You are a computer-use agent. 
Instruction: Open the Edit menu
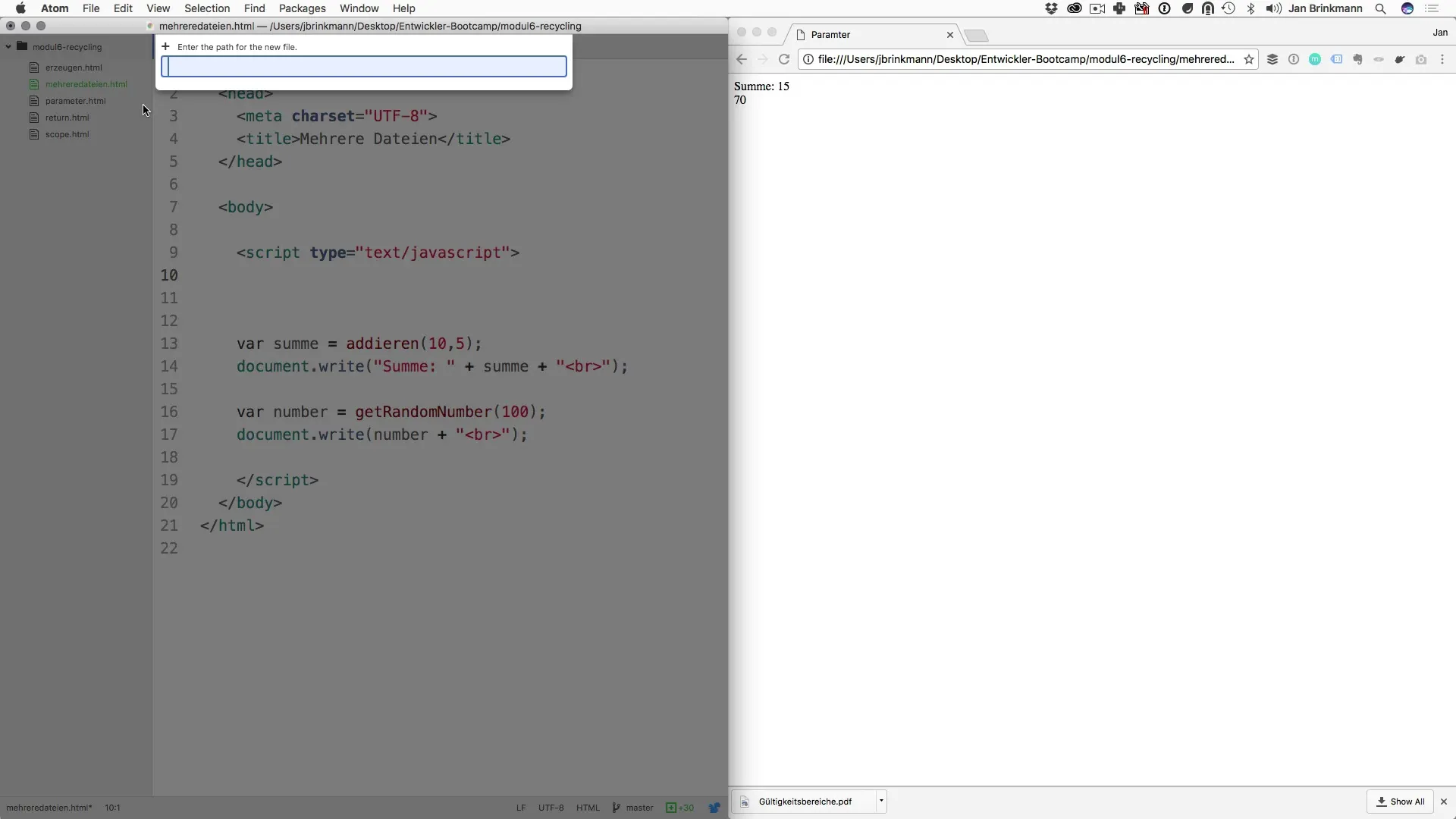(x=123, y=8)
